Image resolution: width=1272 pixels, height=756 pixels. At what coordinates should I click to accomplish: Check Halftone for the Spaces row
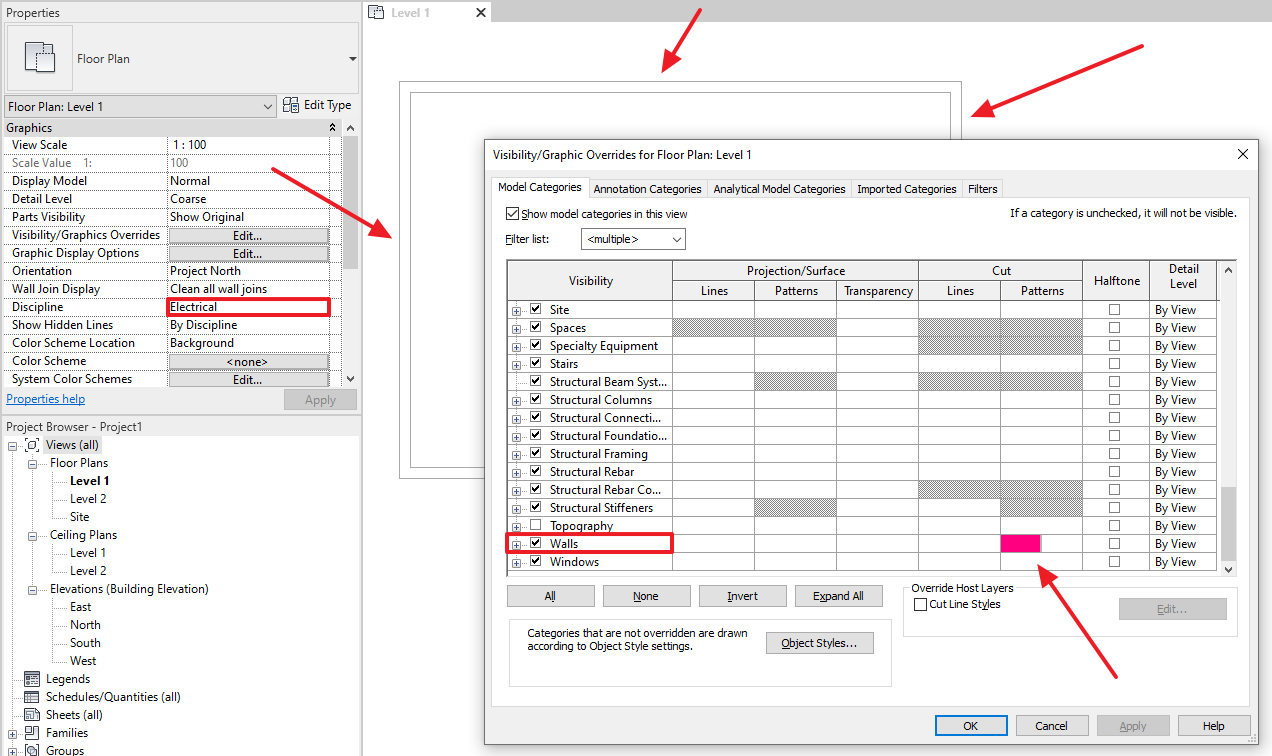[1115, 328]
